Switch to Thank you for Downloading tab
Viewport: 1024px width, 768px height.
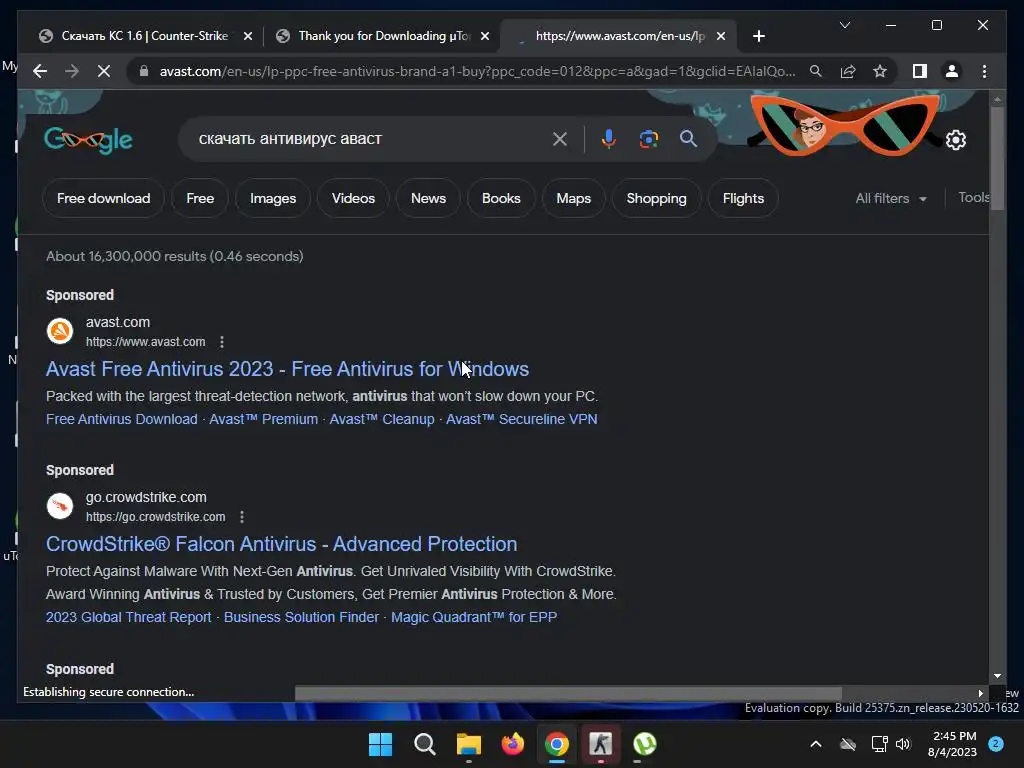[382, 36]
